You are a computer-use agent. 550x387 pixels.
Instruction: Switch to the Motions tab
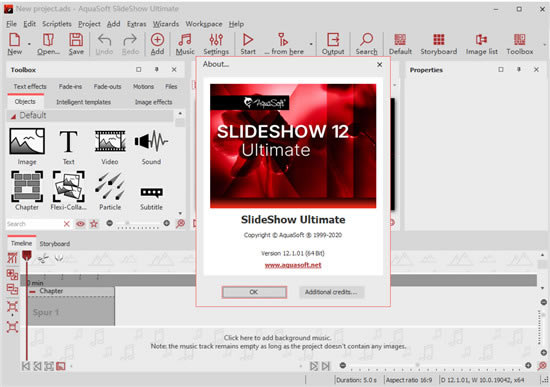point(143,86)
